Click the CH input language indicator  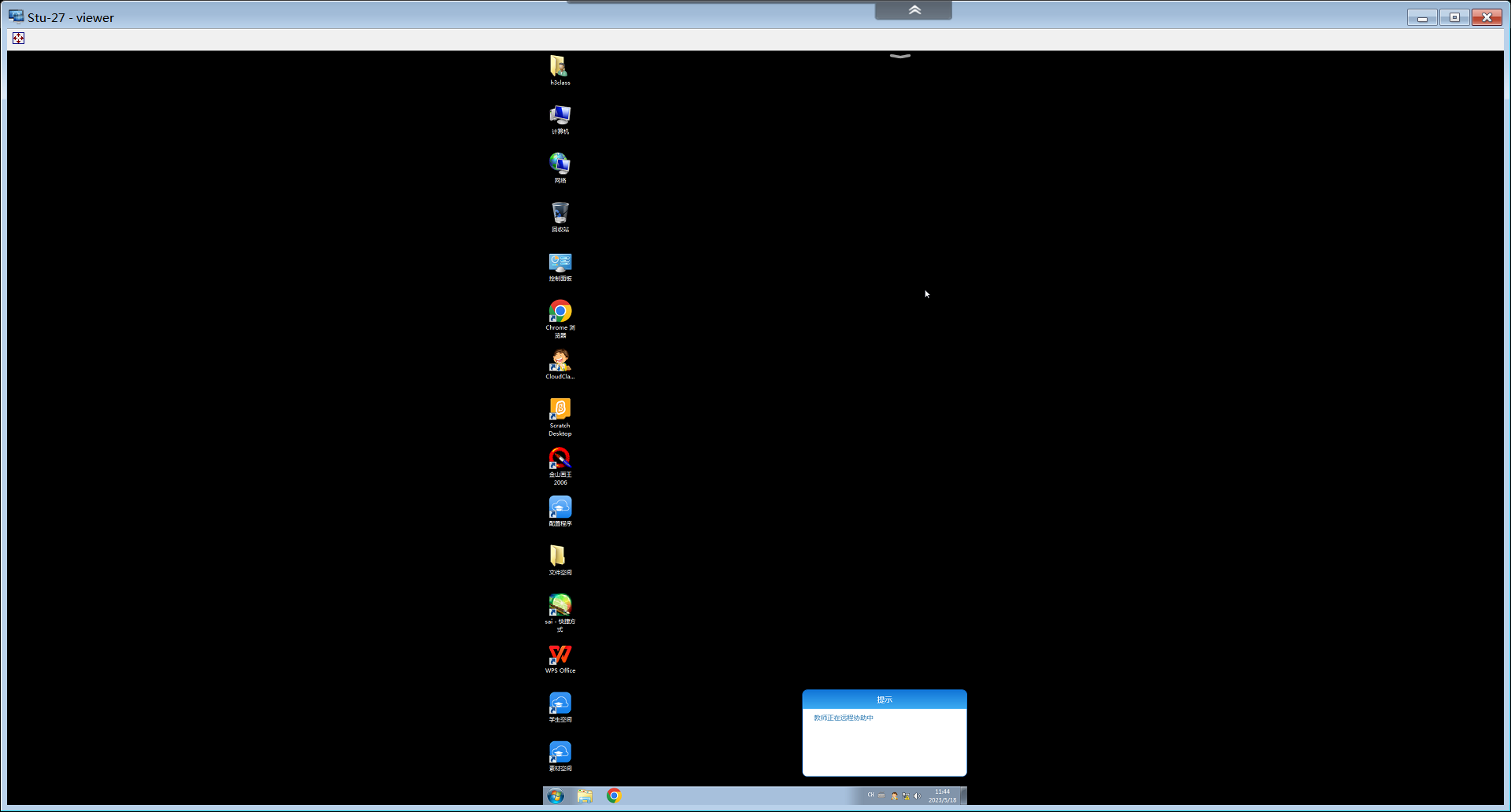pyautogui.click(x=870, y=795)
